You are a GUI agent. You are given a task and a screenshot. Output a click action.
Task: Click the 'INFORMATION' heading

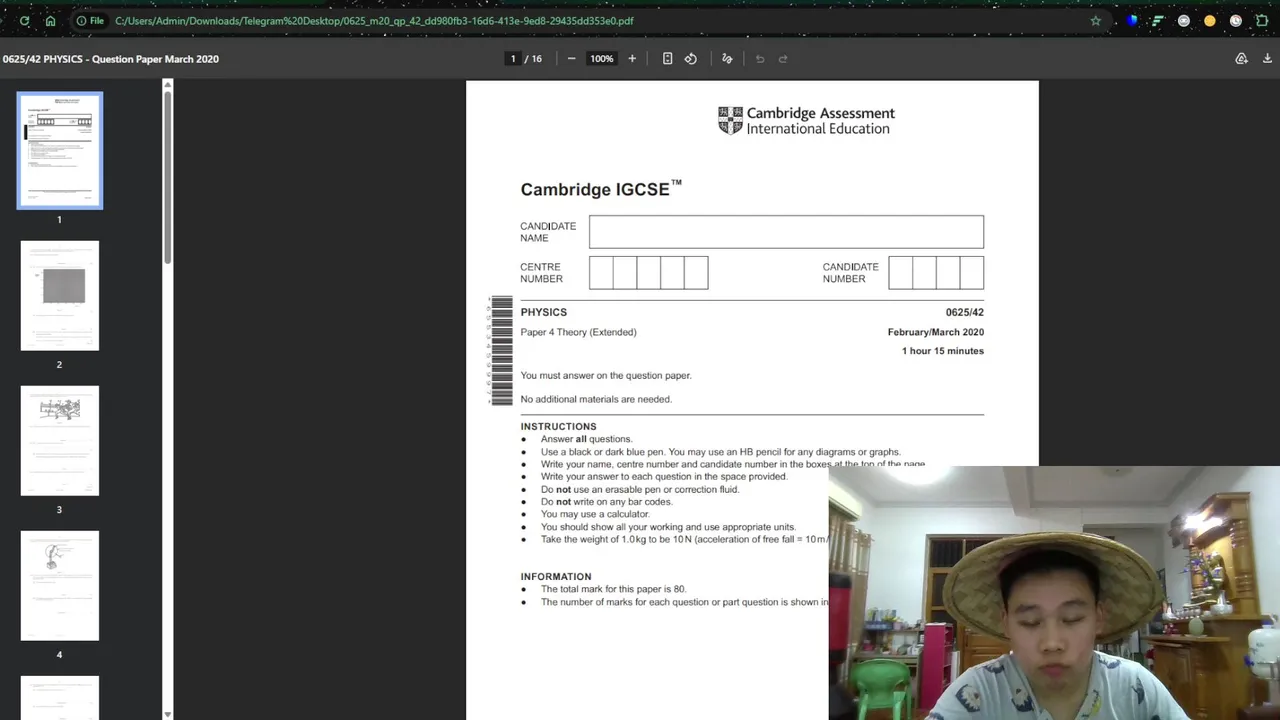click(x=556, y=576)
